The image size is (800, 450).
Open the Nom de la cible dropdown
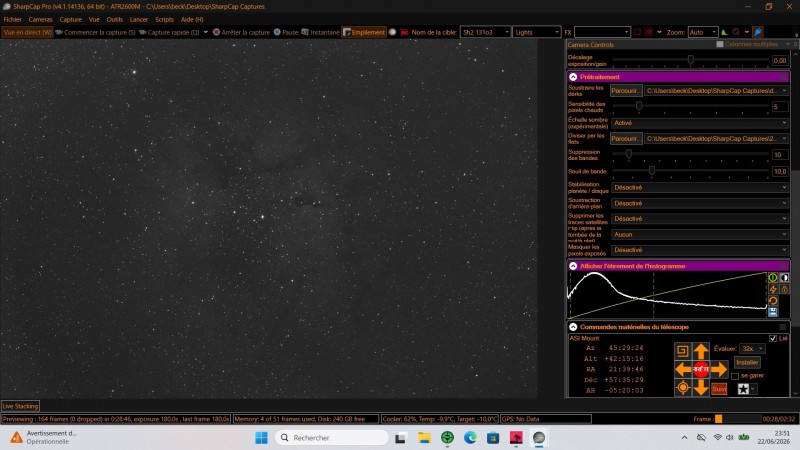[x=485, y=32]
